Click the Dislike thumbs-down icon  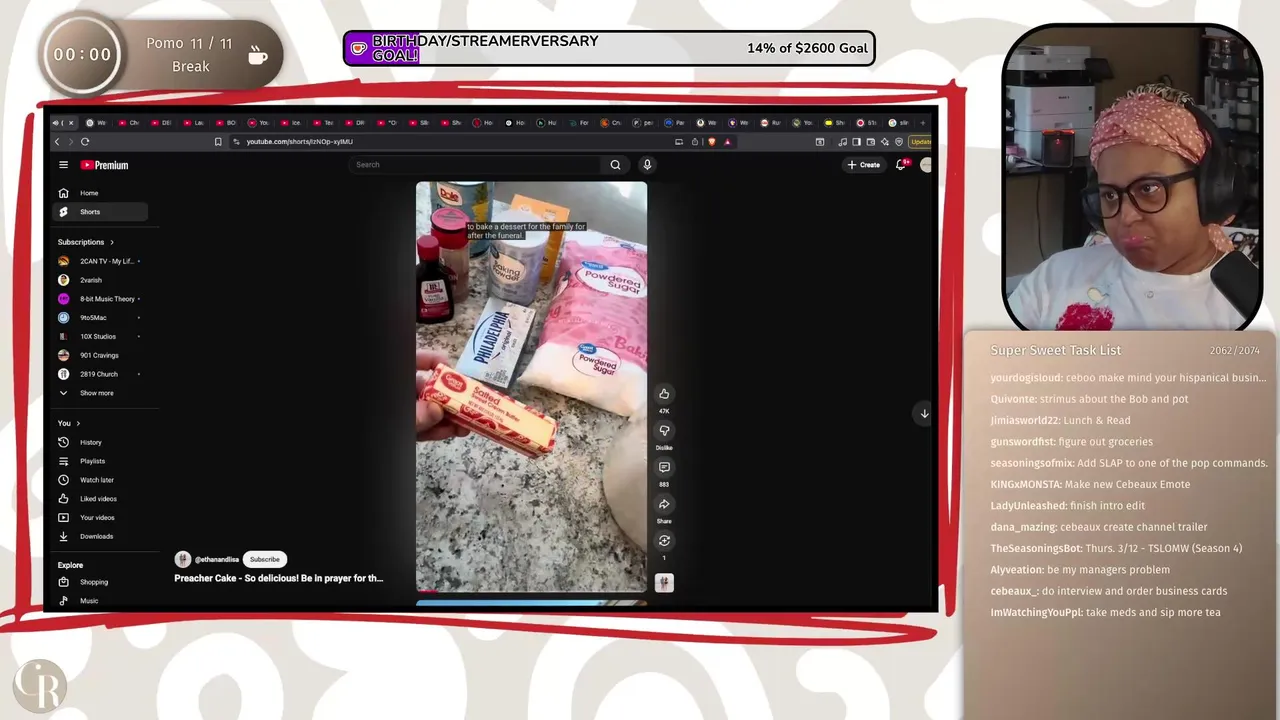[664, 431]
